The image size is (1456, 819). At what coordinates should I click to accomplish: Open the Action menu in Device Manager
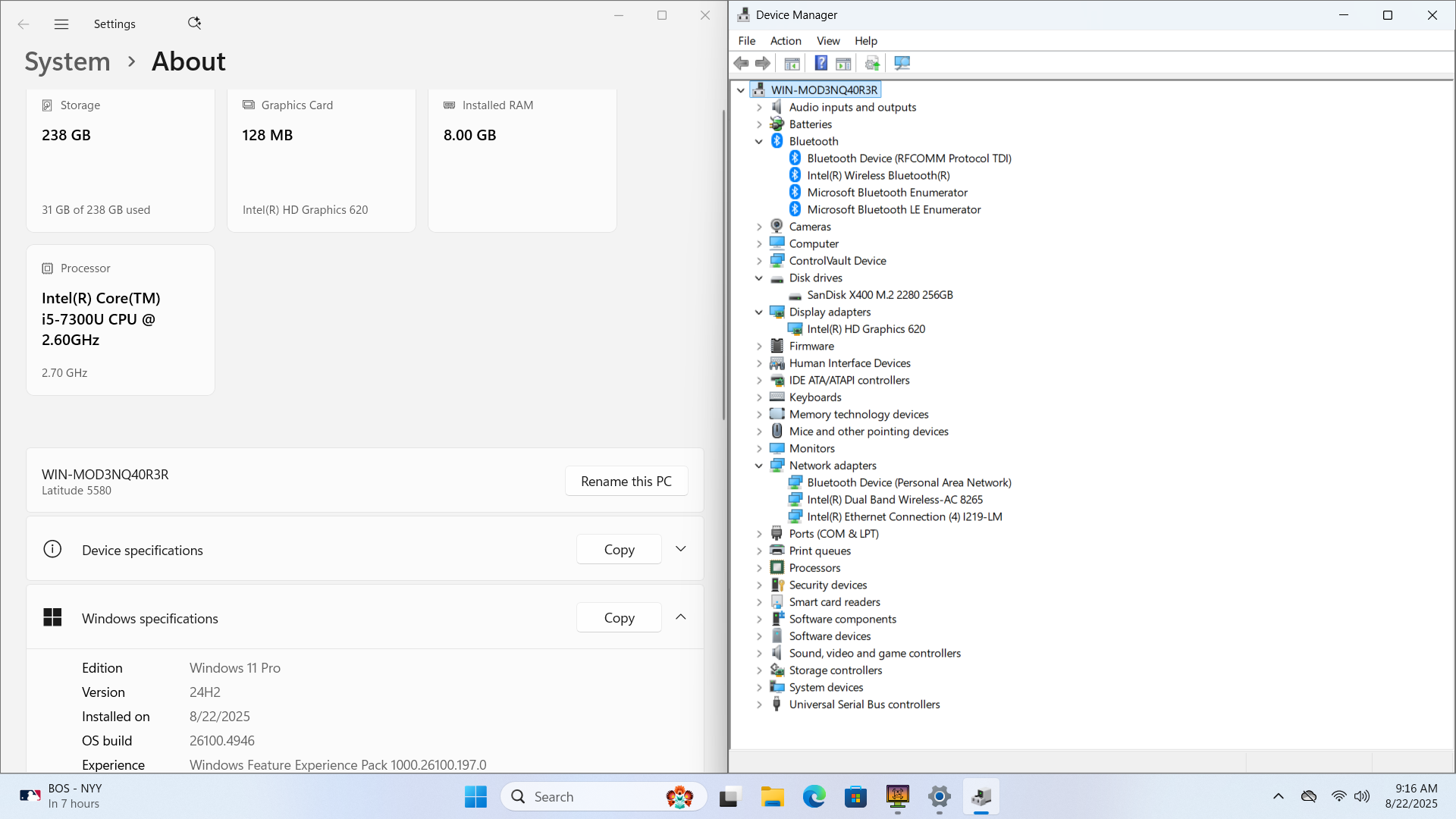click(785, 41)
